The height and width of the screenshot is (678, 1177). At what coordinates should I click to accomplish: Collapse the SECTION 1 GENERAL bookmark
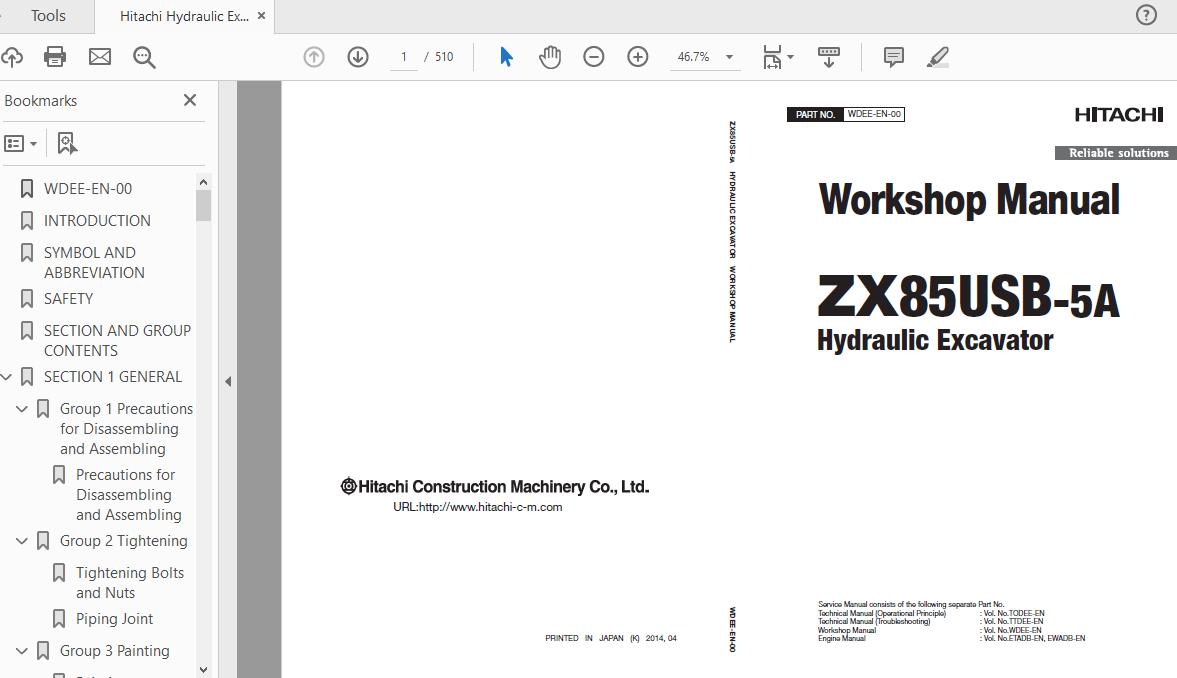click(x=7, y=377)
